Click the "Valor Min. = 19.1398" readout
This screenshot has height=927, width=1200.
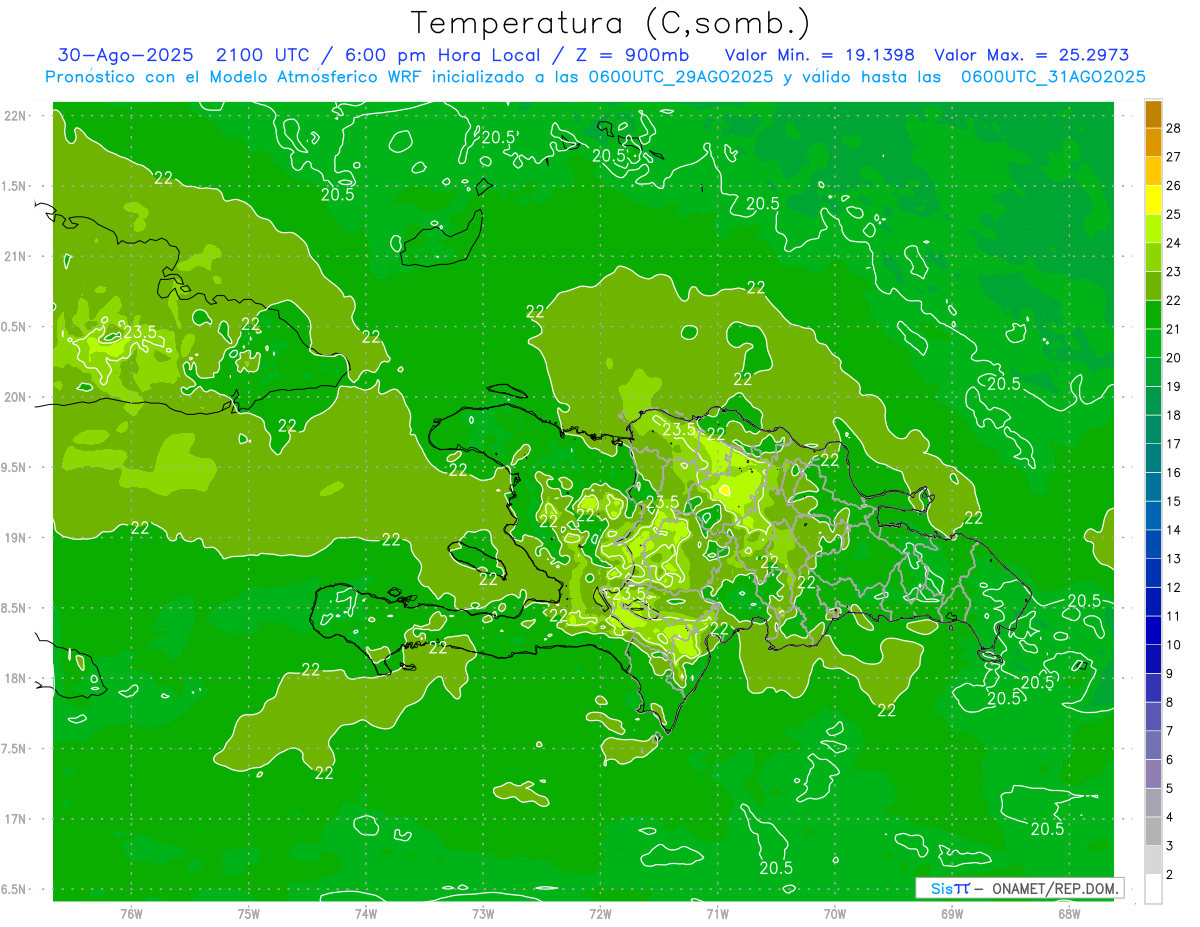[819, 55]
